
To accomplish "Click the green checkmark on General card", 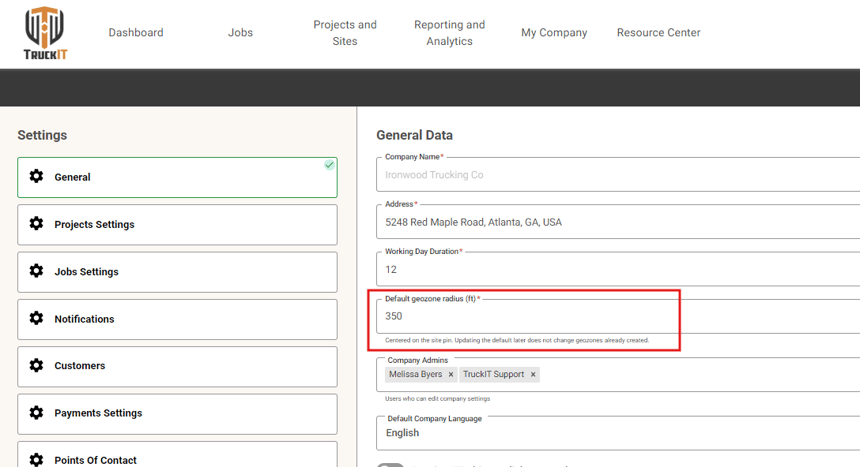I will tap(329, 165).
